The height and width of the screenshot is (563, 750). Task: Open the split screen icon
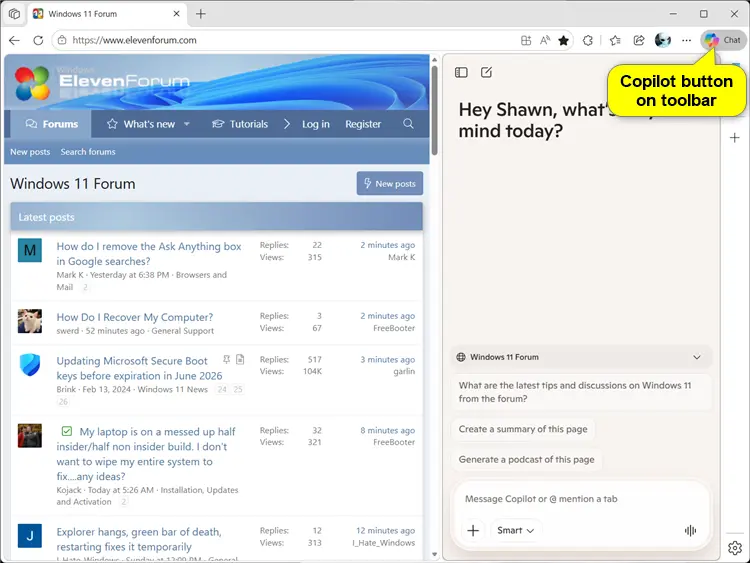click(x=526, y=40)
